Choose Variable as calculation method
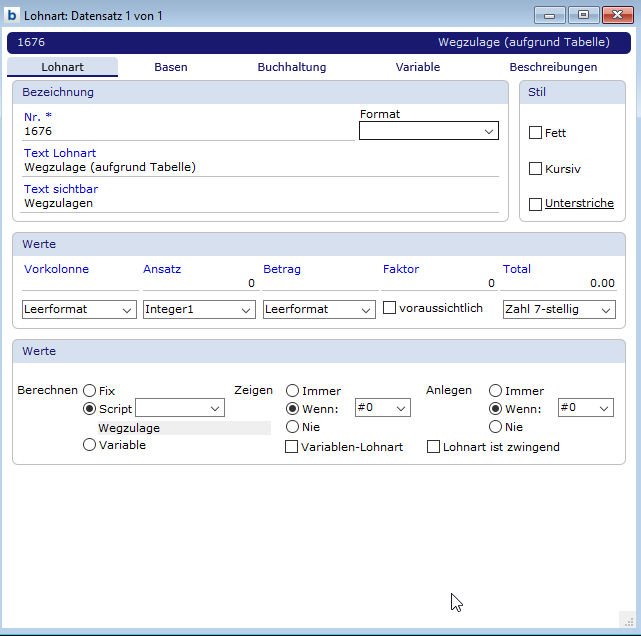 (90, 445)
